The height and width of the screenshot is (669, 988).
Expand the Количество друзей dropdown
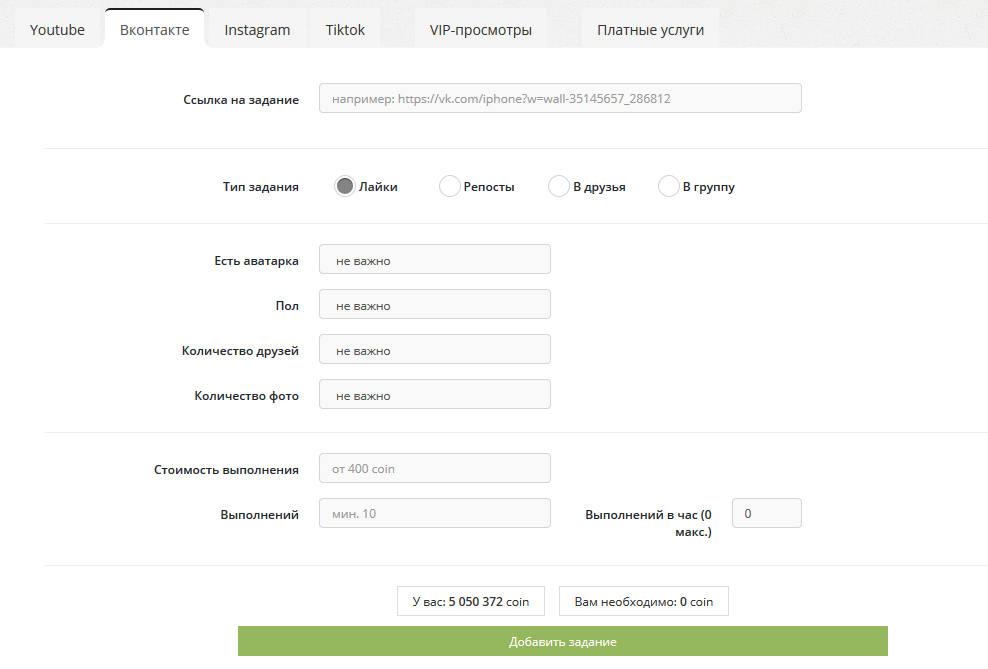(435, 350)
